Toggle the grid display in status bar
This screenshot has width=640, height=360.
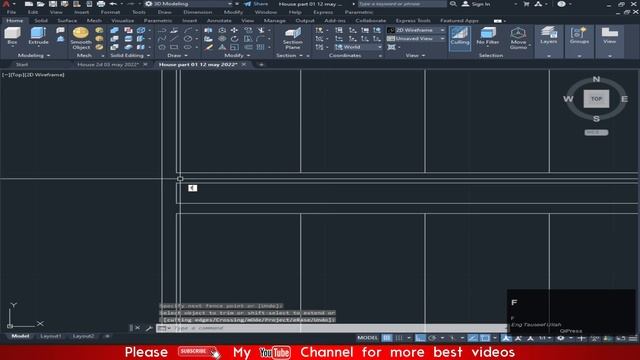pyautogui.click(x=387, y=338)
